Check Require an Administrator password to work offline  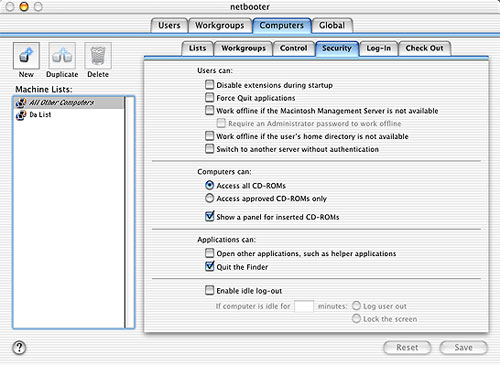pyautogui.click(x=221, y=123)
